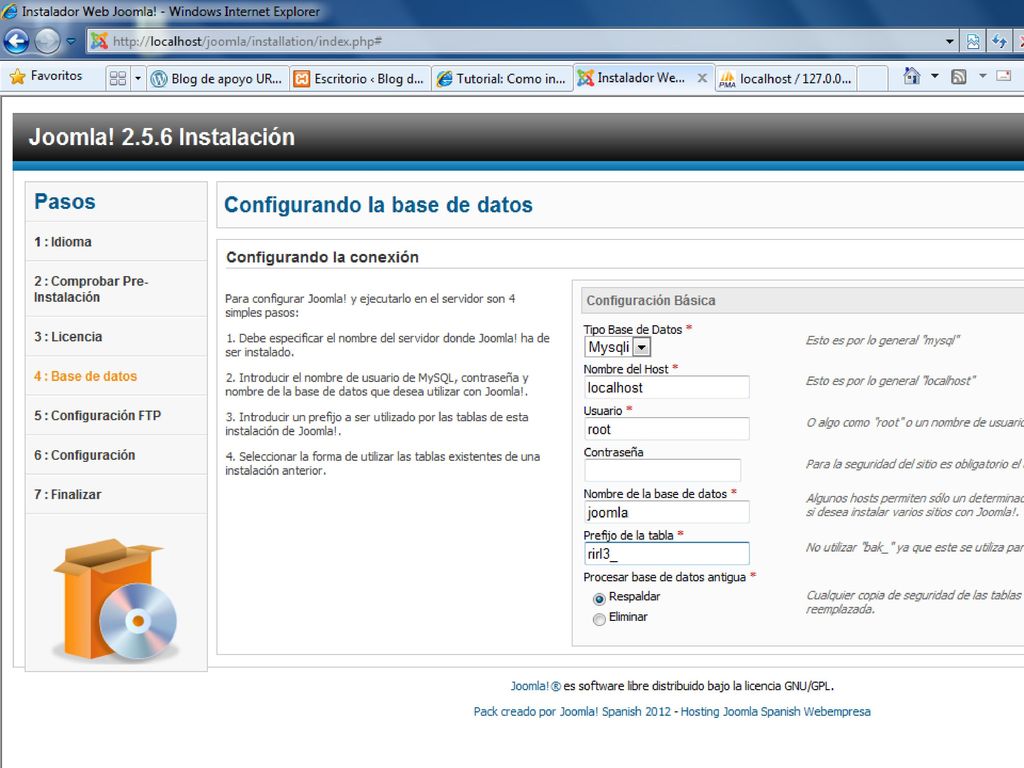Click the Joomla icon on the Instalador tab

click(x=586, y=78)
